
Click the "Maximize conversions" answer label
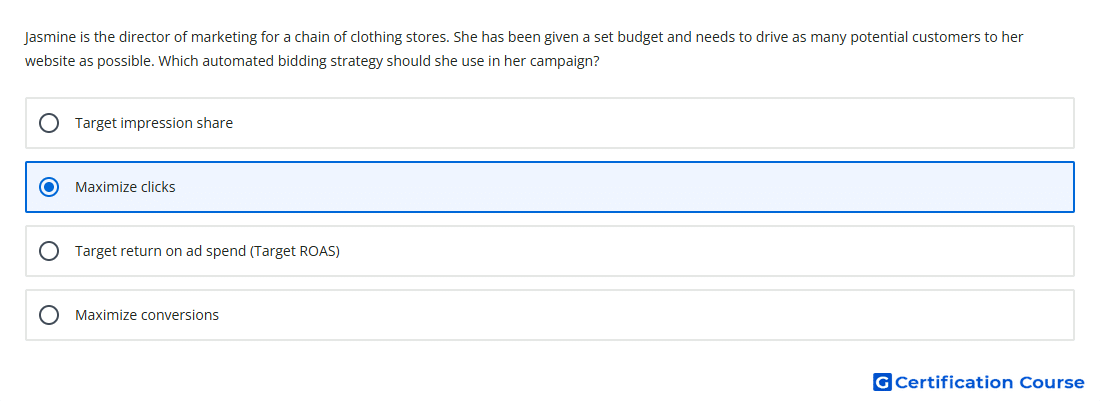coord(147,315)
